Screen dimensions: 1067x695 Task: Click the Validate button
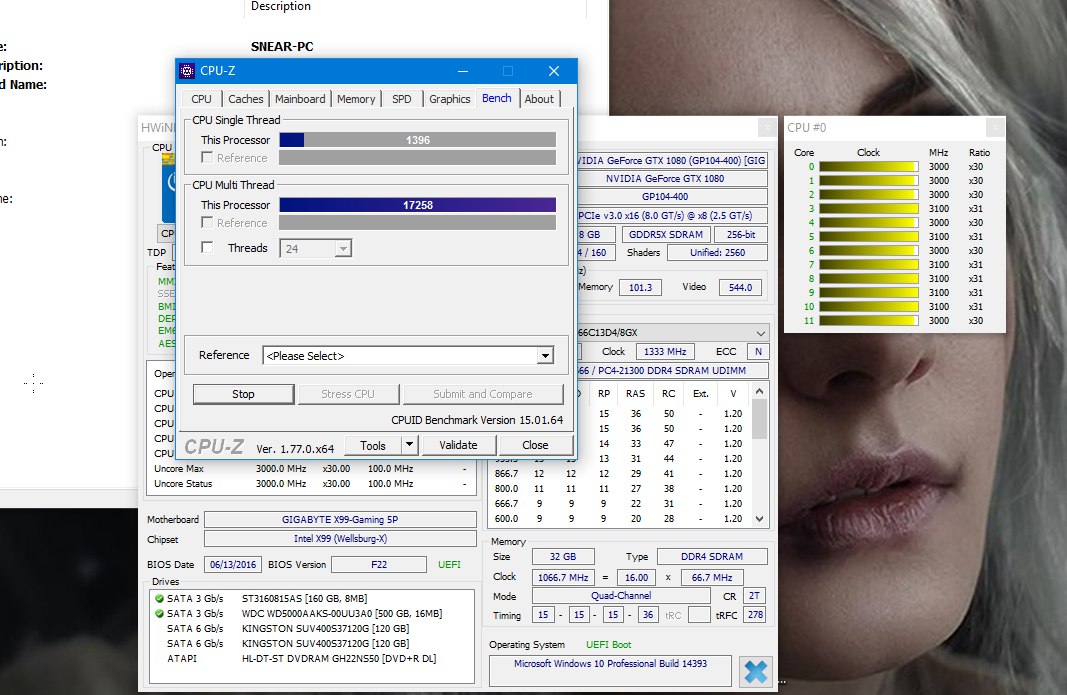pyautogui.click(x=458, y=445)
